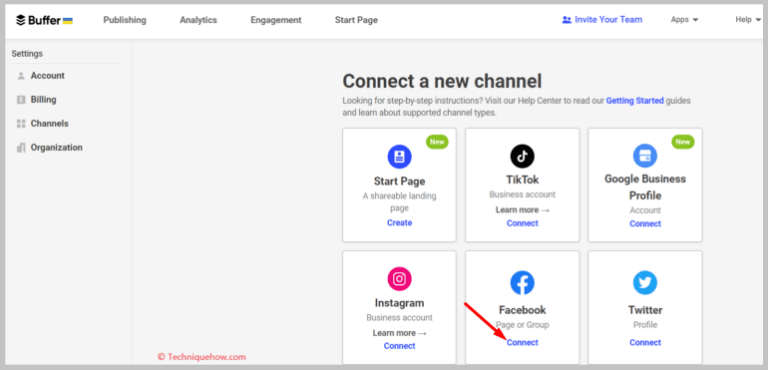The width and height of the screenshot is (768, 370).
Task: Open the Apps dropdown menu
Action: (x=685, y=20)
